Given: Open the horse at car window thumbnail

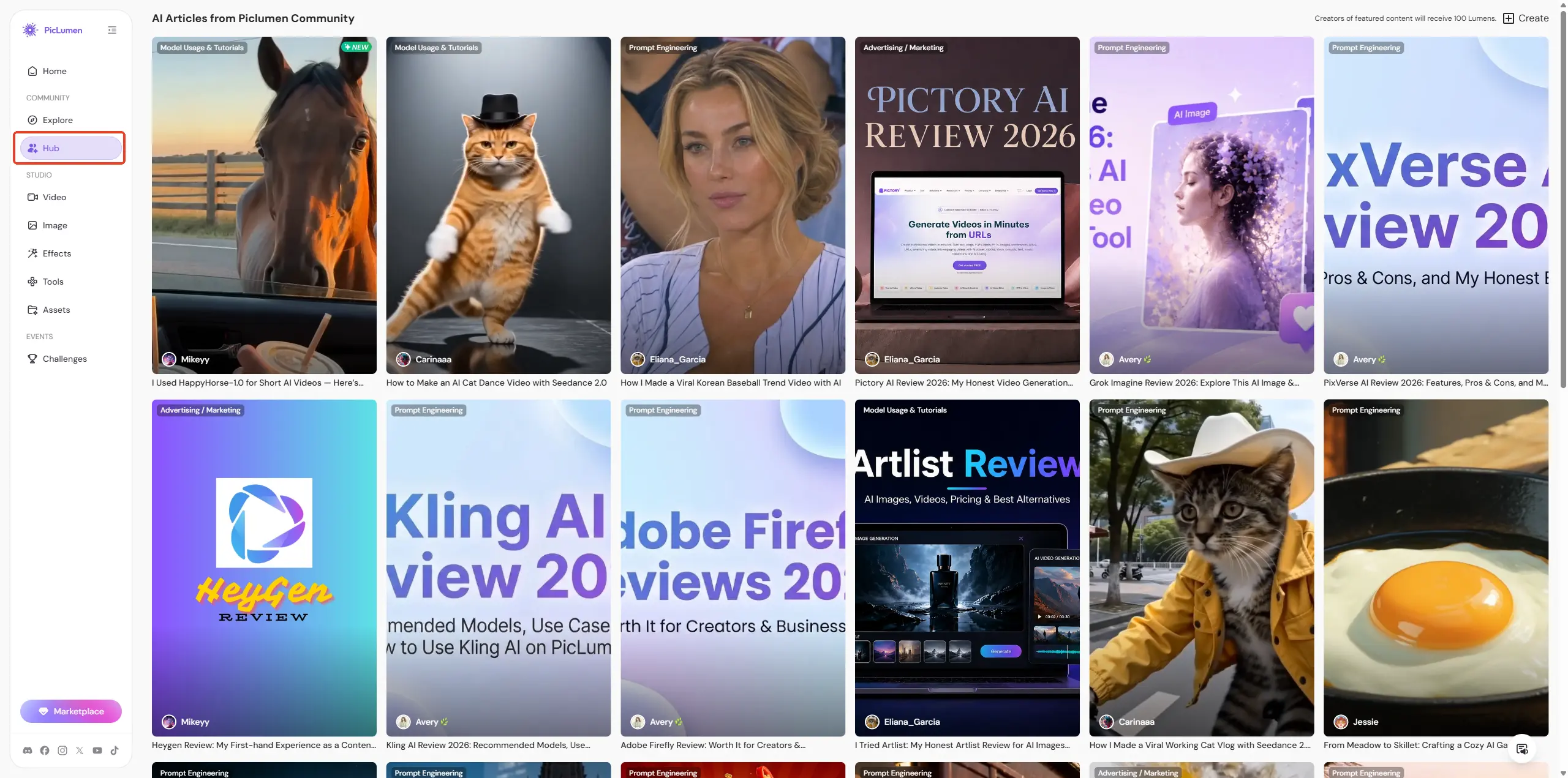Looking at the screenshot, I should pos(264,205).
